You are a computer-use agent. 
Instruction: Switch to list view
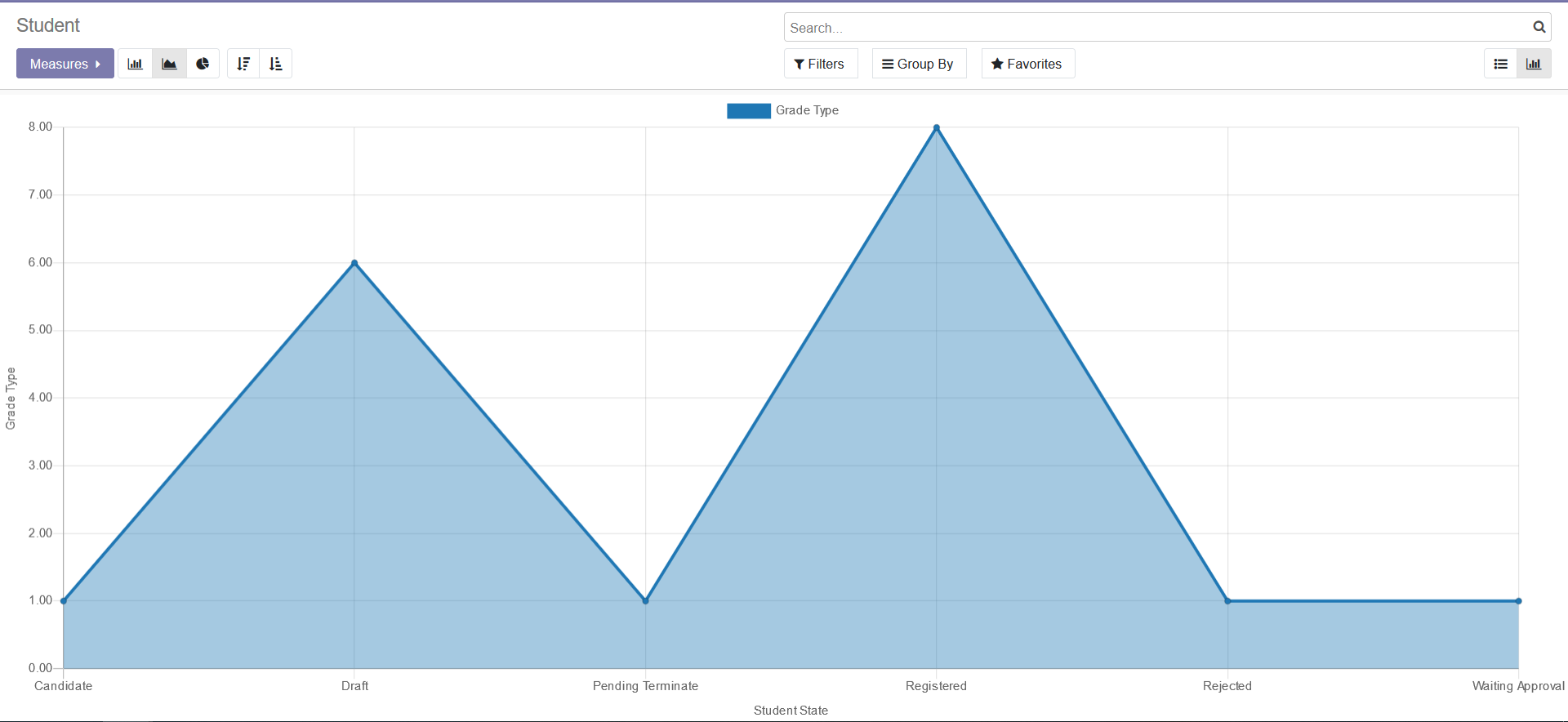point(1500,64)
